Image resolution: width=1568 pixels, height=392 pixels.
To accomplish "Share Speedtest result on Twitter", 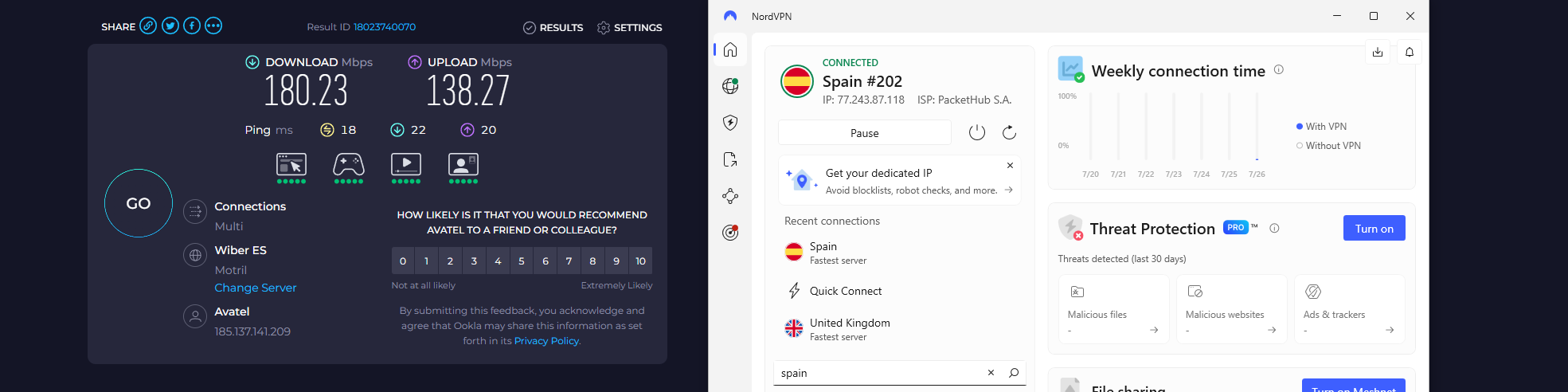I will pos(170,26).
